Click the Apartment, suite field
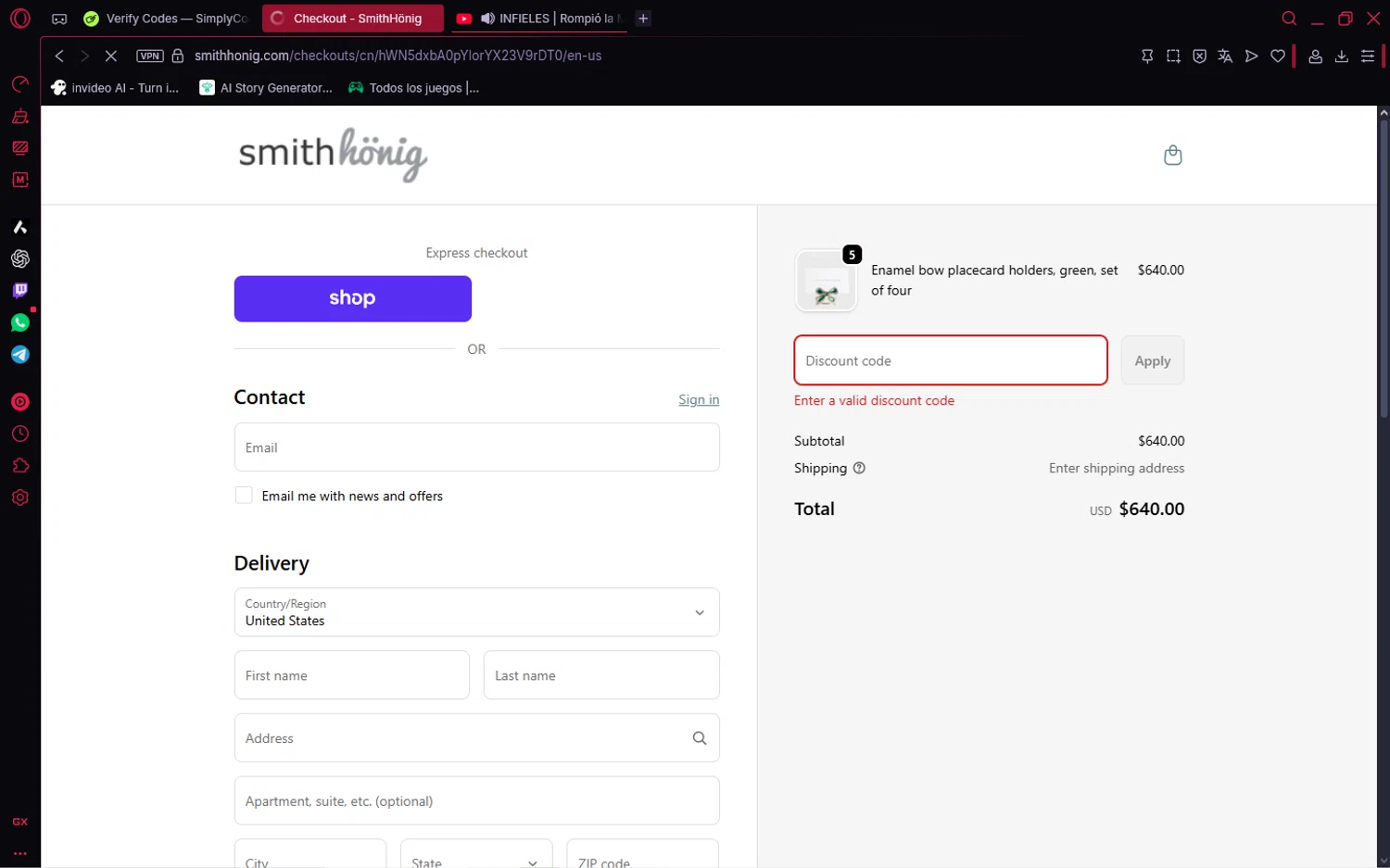 pyautogui.click(x=476, y=800)
